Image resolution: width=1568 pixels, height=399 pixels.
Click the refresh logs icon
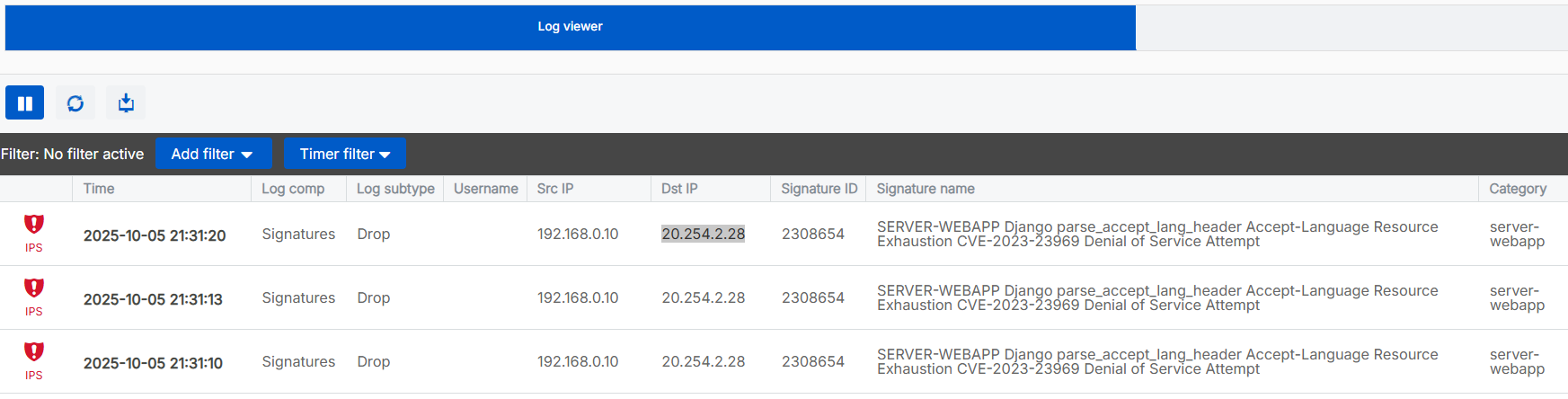[75, 102]
